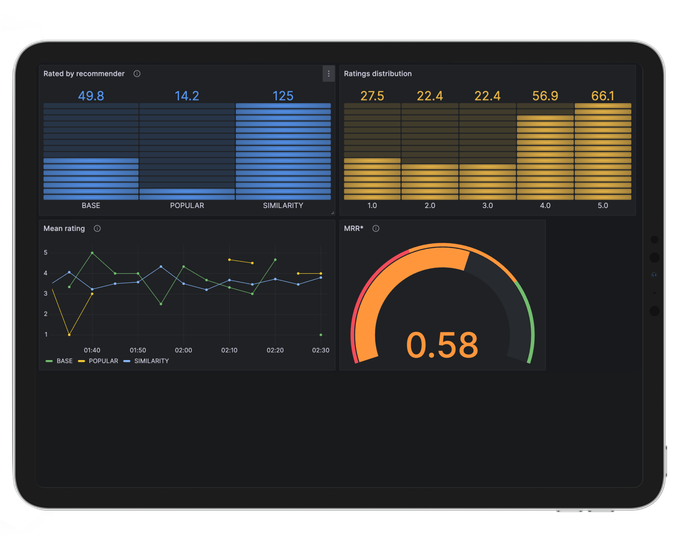This screenshot has height=550, width=700.
Task: Select the BASE bar showing 49.8
Action: coord(91,178)
